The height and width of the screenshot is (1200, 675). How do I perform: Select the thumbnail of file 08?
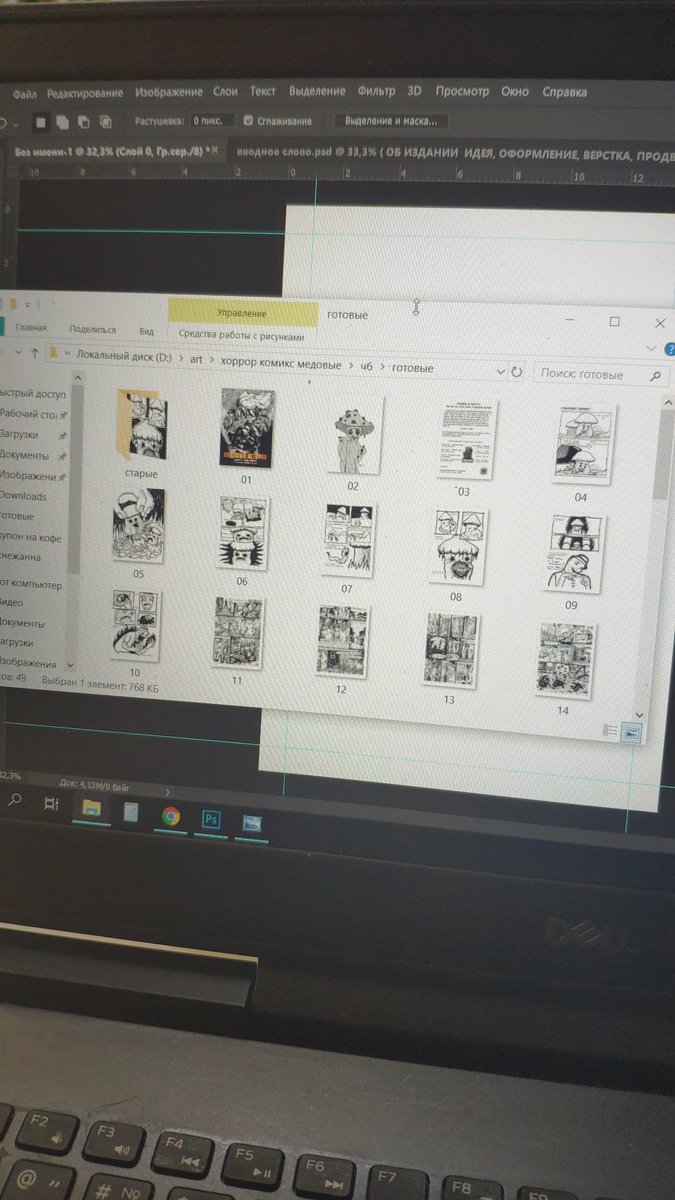click(x=458, y=546)
